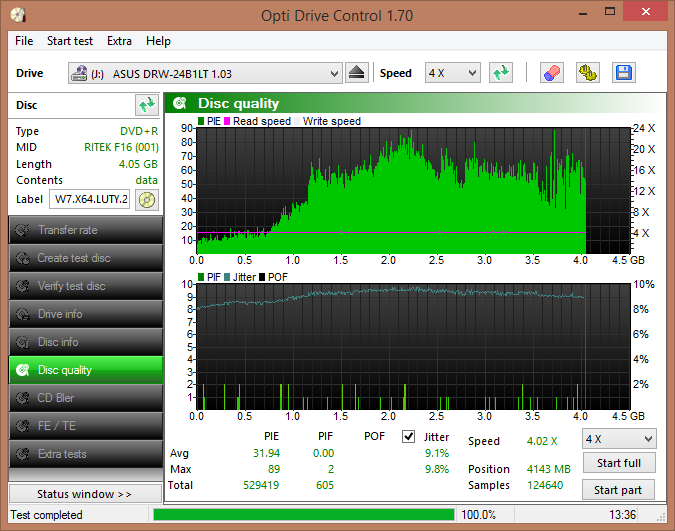Click the 100.0% progress text
Screen dimensions: 675x531
tap(479, 515)
